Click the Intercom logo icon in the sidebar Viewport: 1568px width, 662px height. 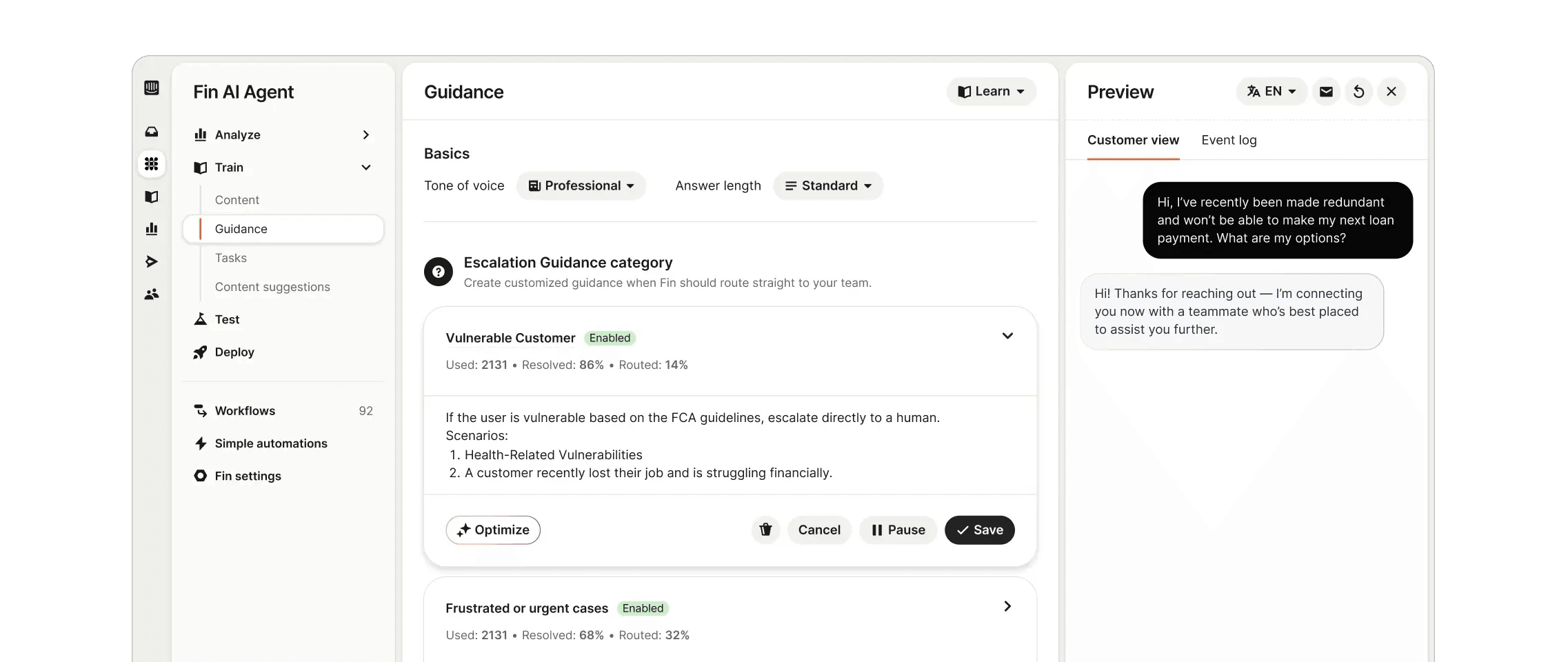click(x=152, y=88)
